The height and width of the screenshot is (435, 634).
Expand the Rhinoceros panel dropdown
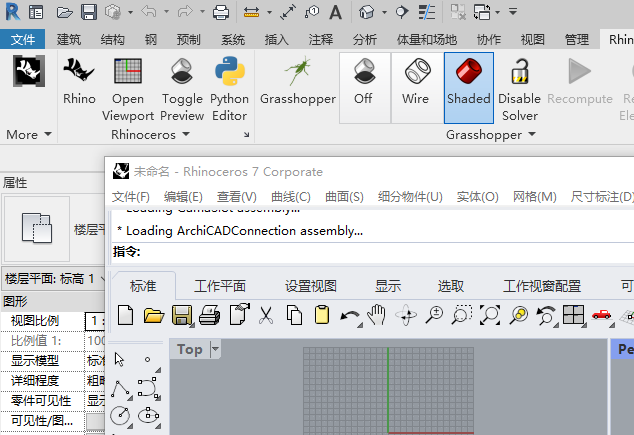coord(150,134)
